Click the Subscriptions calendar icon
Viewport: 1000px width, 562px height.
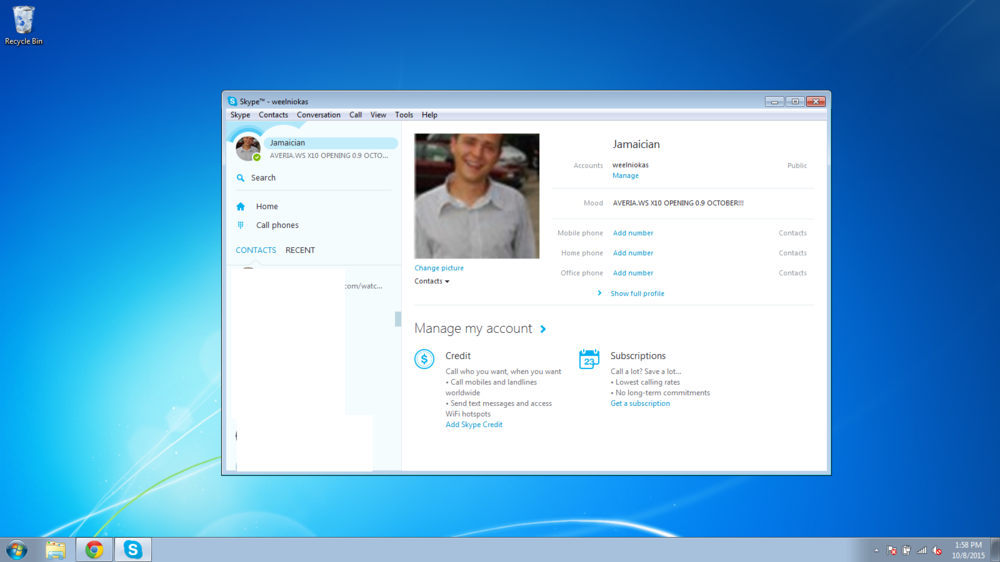pos(589,359)
